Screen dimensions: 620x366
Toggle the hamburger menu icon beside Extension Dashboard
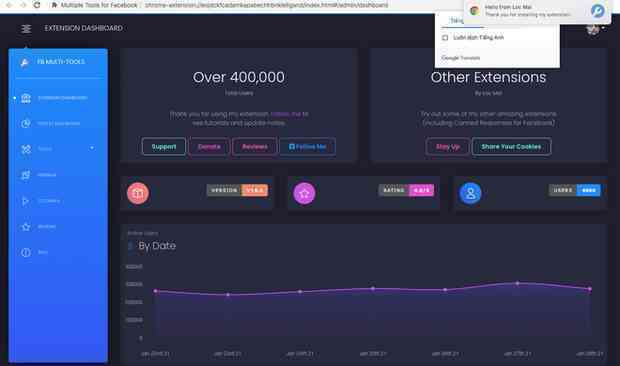click(x=26, y=28)
